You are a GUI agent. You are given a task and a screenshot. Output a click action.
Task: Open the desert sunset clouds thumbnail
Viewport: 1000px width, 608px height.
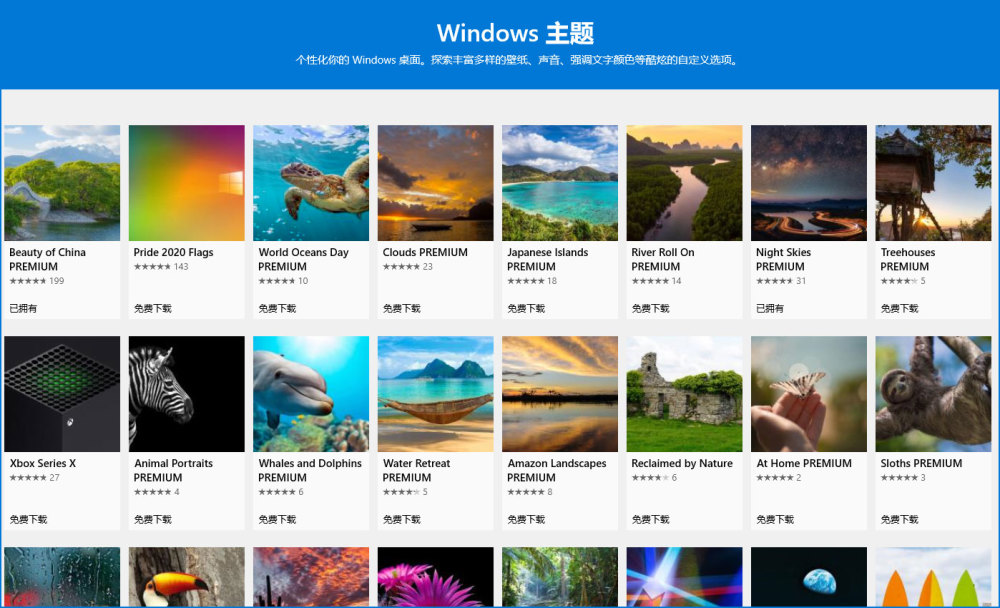[x=311, y=577]
